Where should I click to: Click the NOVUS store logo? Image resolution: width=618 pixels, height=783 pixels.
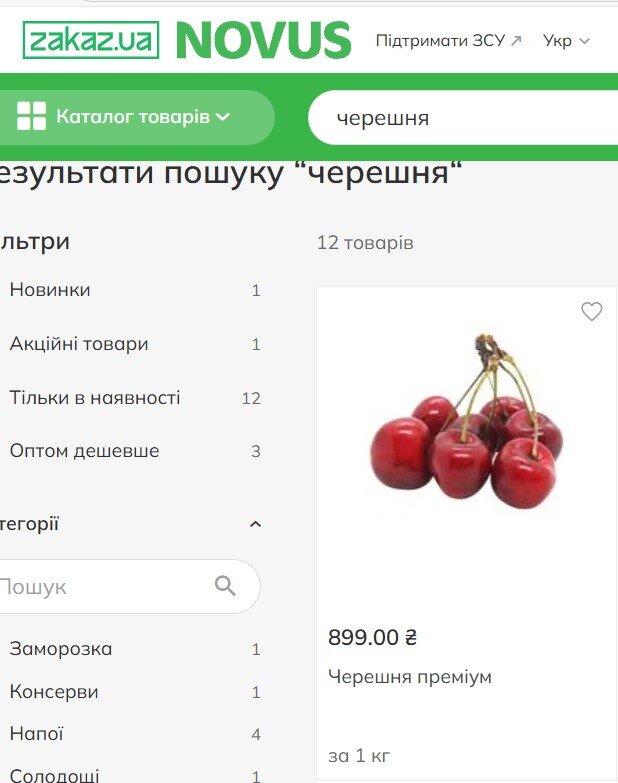tap(264, 40)
